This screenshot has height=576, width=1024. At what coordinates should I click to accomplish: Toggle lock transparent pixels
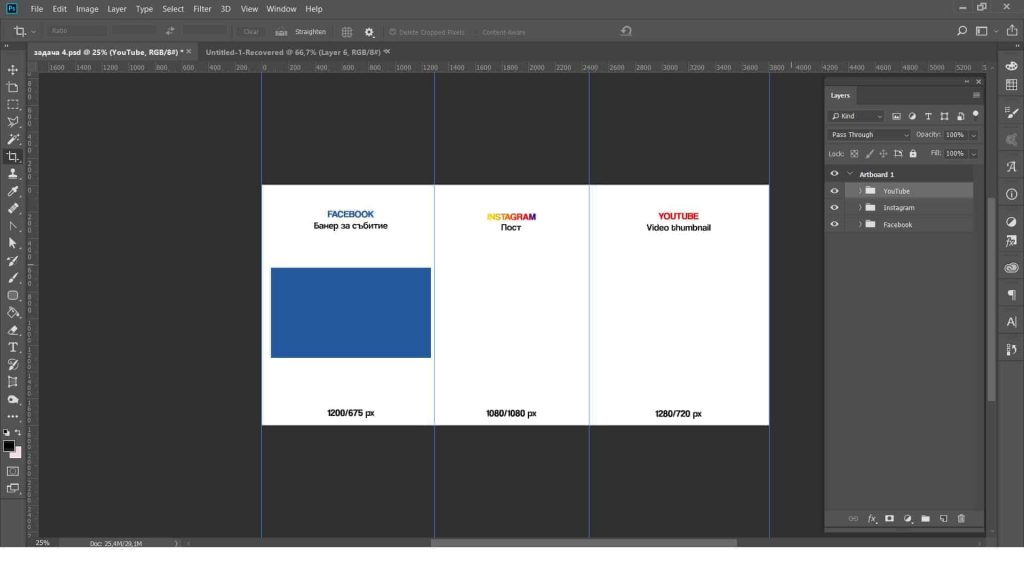pyautogui.click(x=854, y=154)
